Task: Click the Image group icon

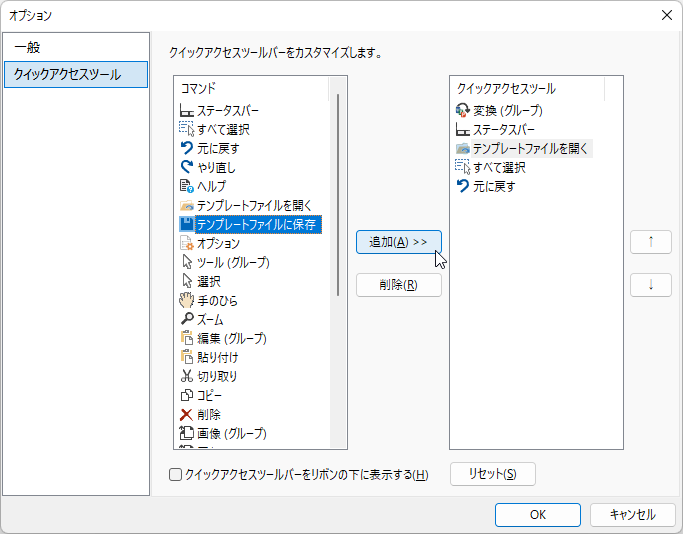Action: 186,433
